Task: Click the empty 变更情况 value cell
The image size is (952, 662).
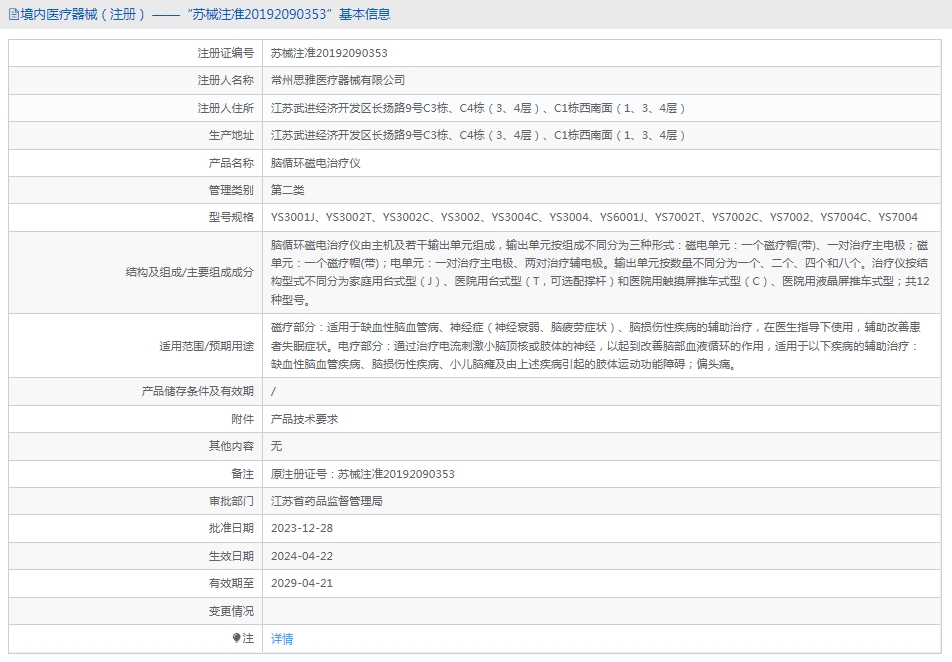Action: point(600,611)
